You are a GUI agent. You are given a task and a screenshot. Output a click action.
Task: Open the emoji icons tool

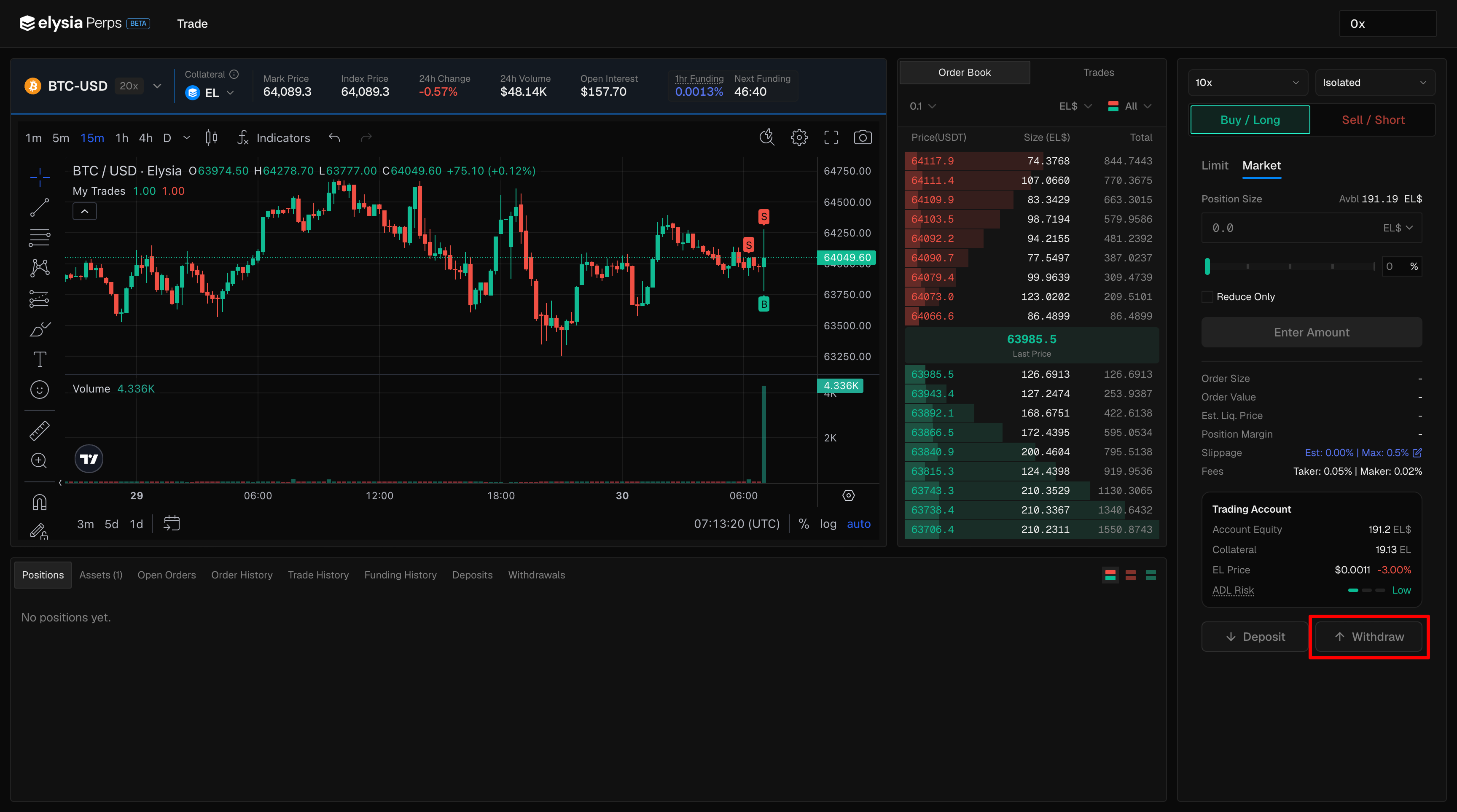(40, 390)
